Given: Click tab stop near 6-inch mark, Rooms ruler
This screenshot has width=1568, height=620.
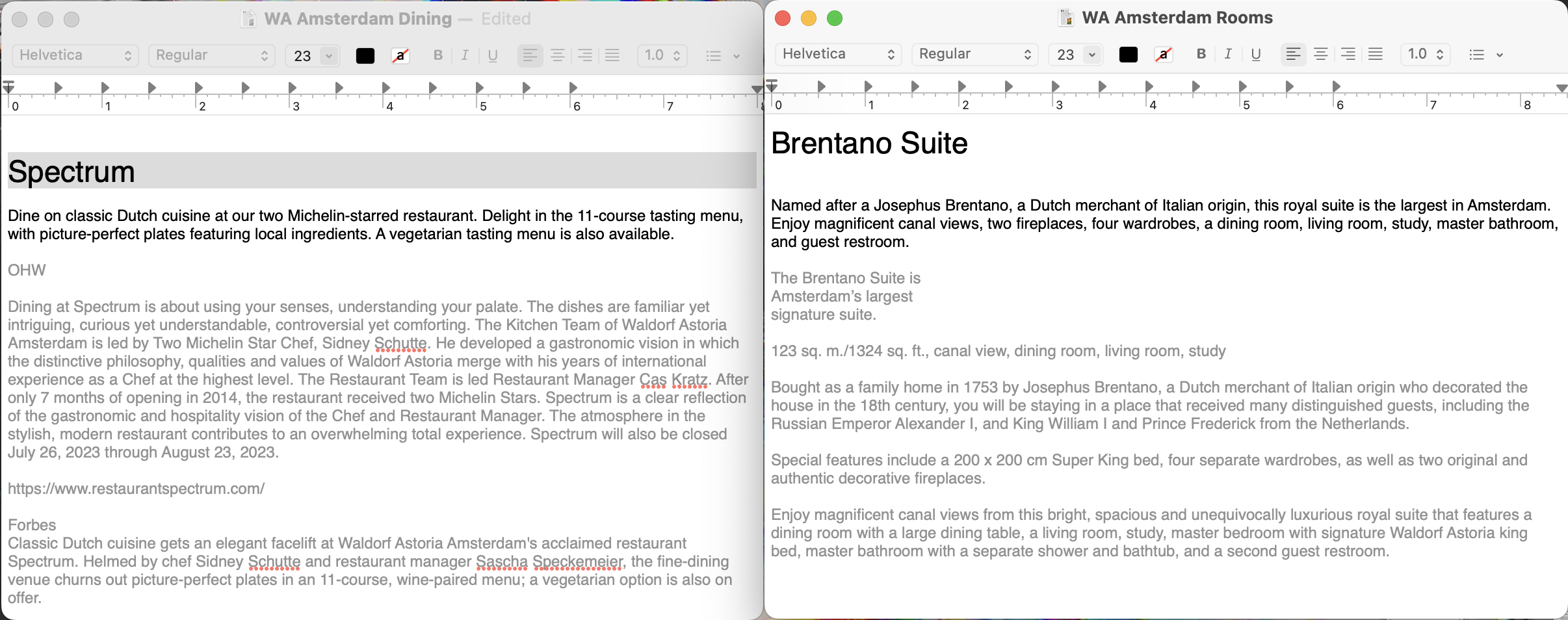Looking at the screenshot, I should click(x=1336, y=86).
